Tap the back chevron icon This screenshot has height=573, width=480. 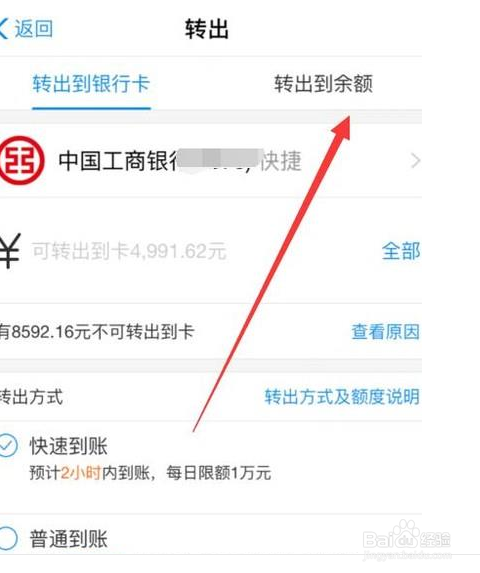click(4, 29)
